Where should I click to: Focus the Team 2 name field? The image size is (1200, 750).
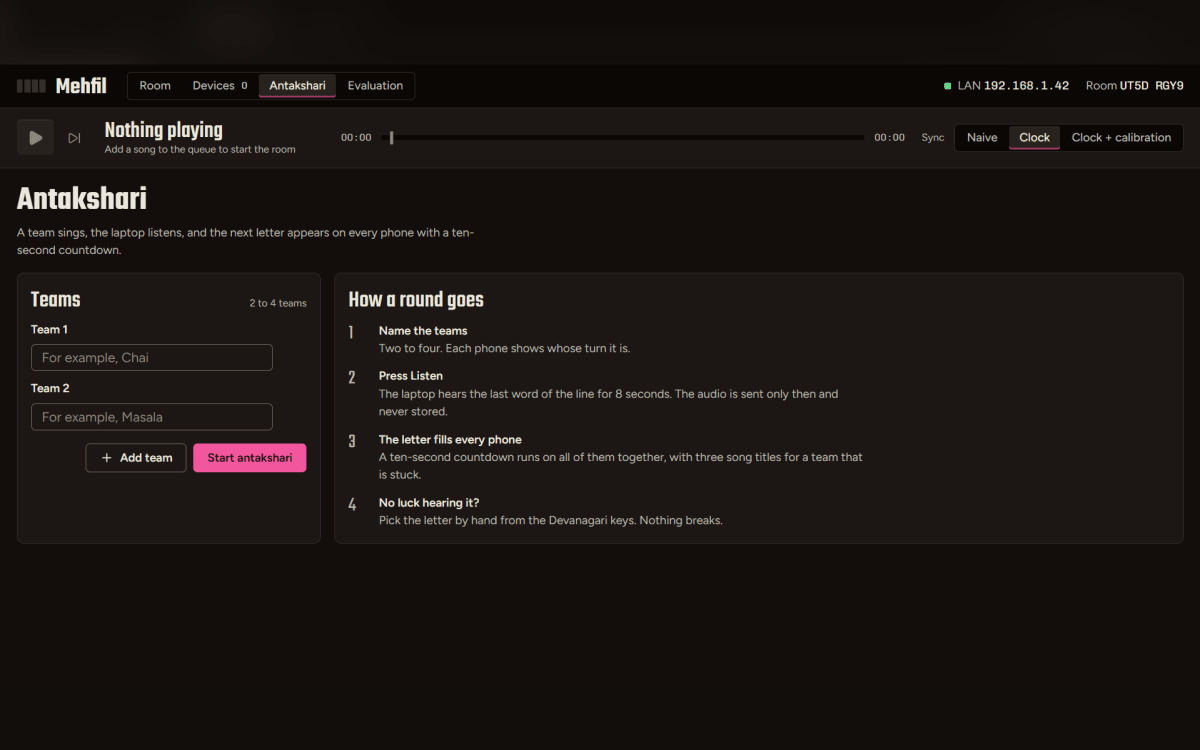[152, 417]
